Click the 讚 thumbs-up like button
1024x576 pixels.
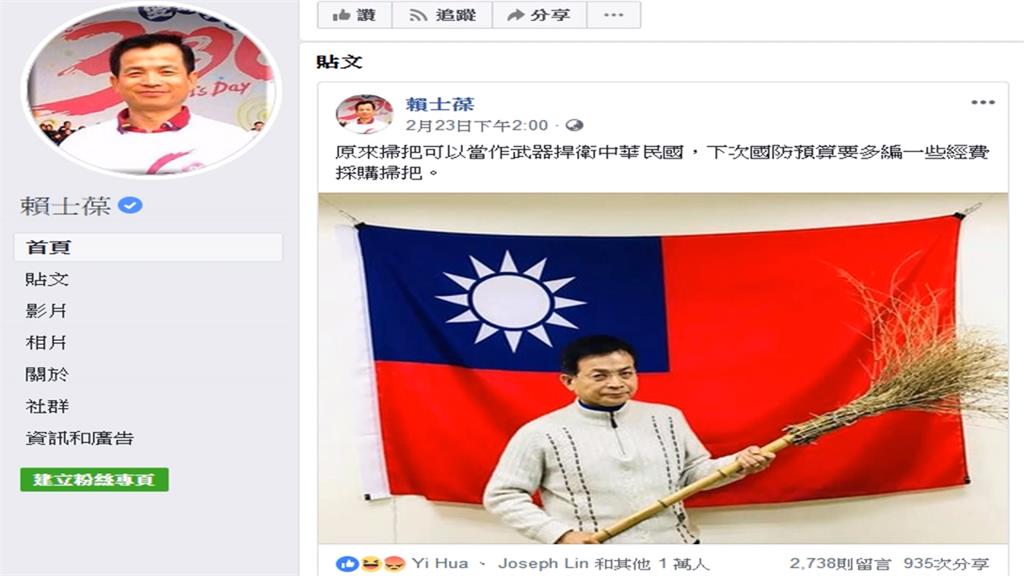355,15
